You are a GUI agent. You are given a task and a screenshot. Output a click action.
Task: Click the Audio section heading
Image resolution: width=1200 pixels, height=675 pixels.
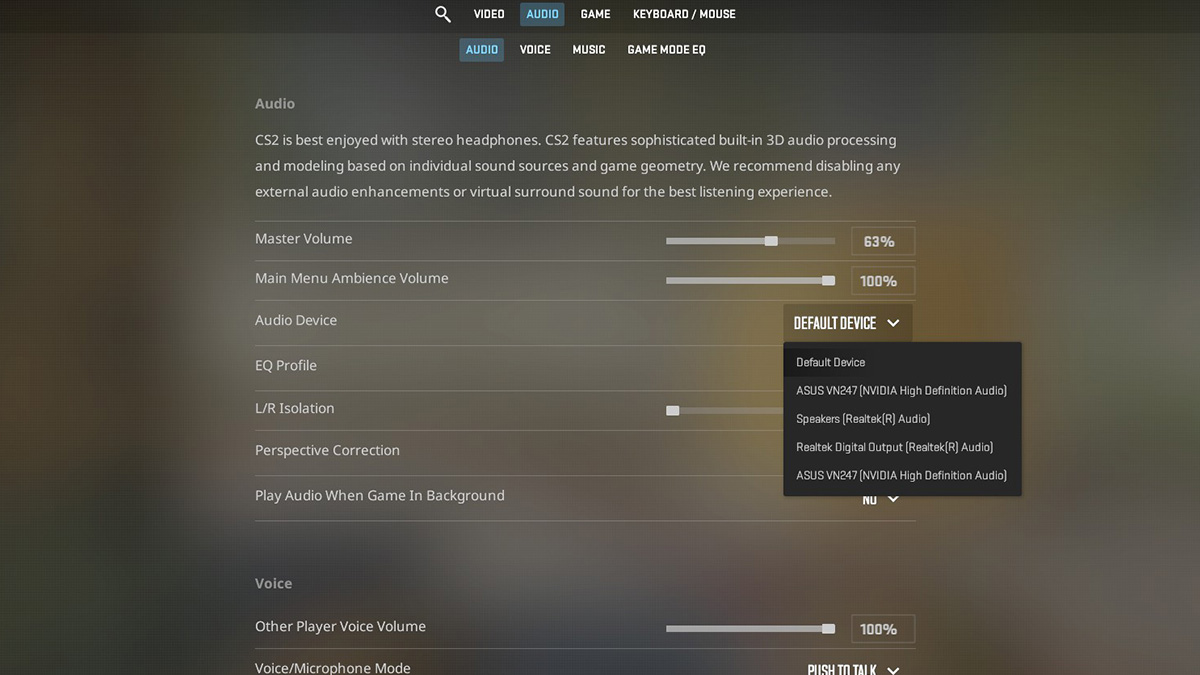point(275,103)
